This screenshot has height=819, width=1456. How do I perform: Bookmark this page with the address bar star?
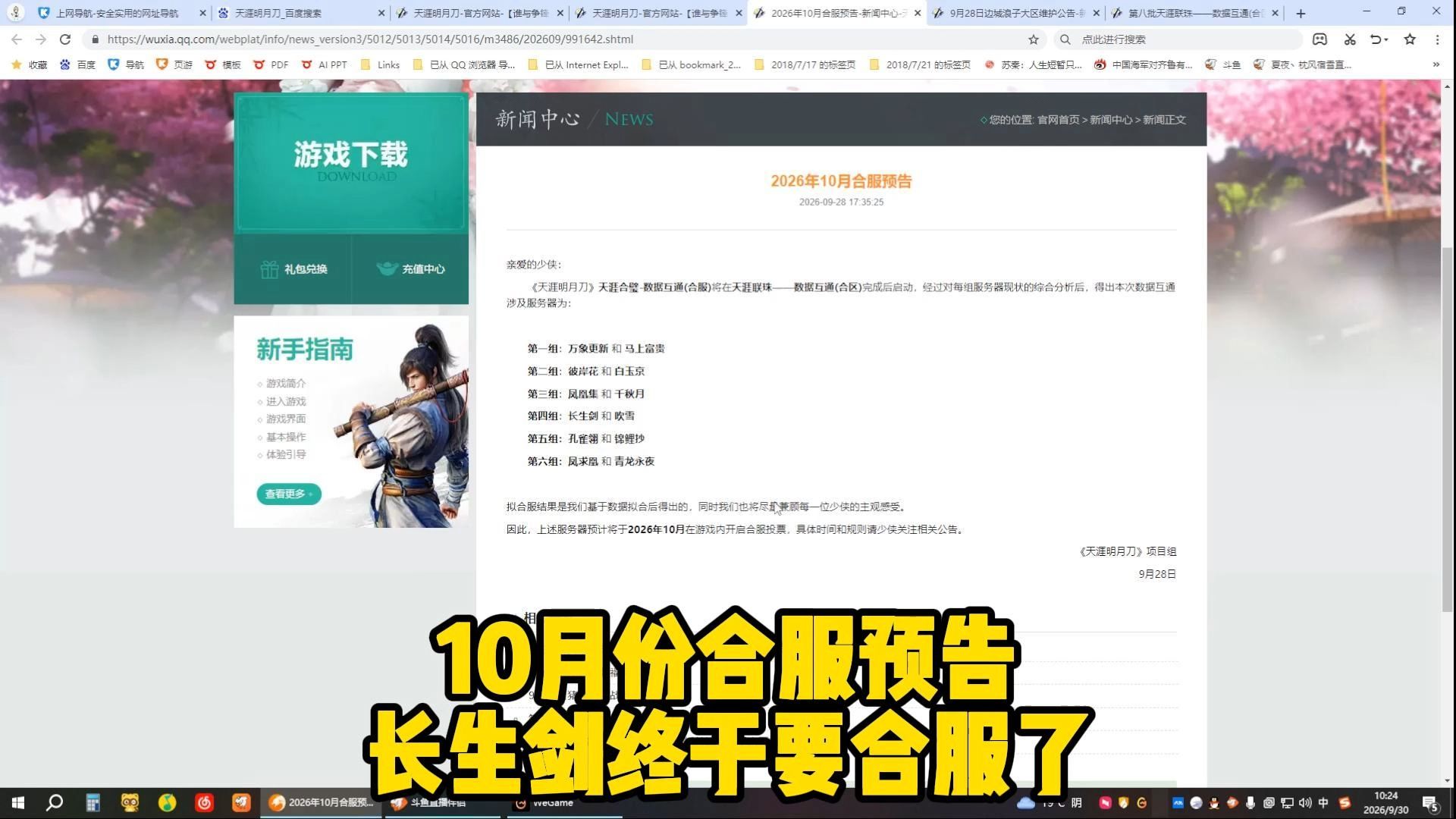[x=1033, y=39]
